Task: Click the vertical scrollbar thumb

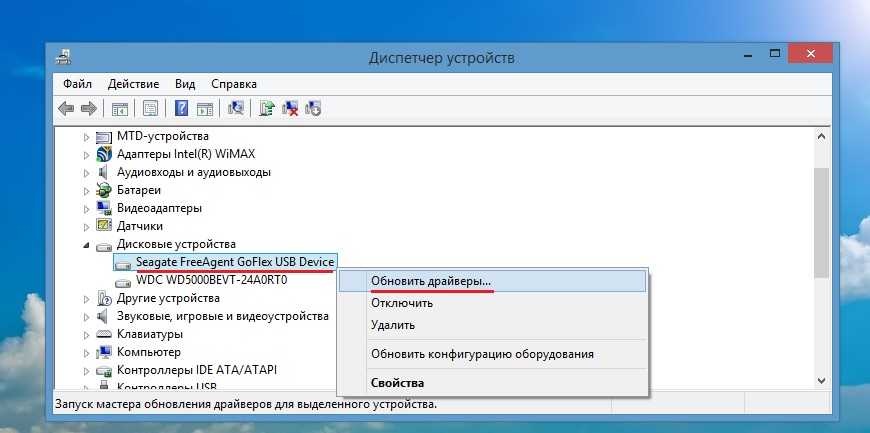Action: point(821,223)
